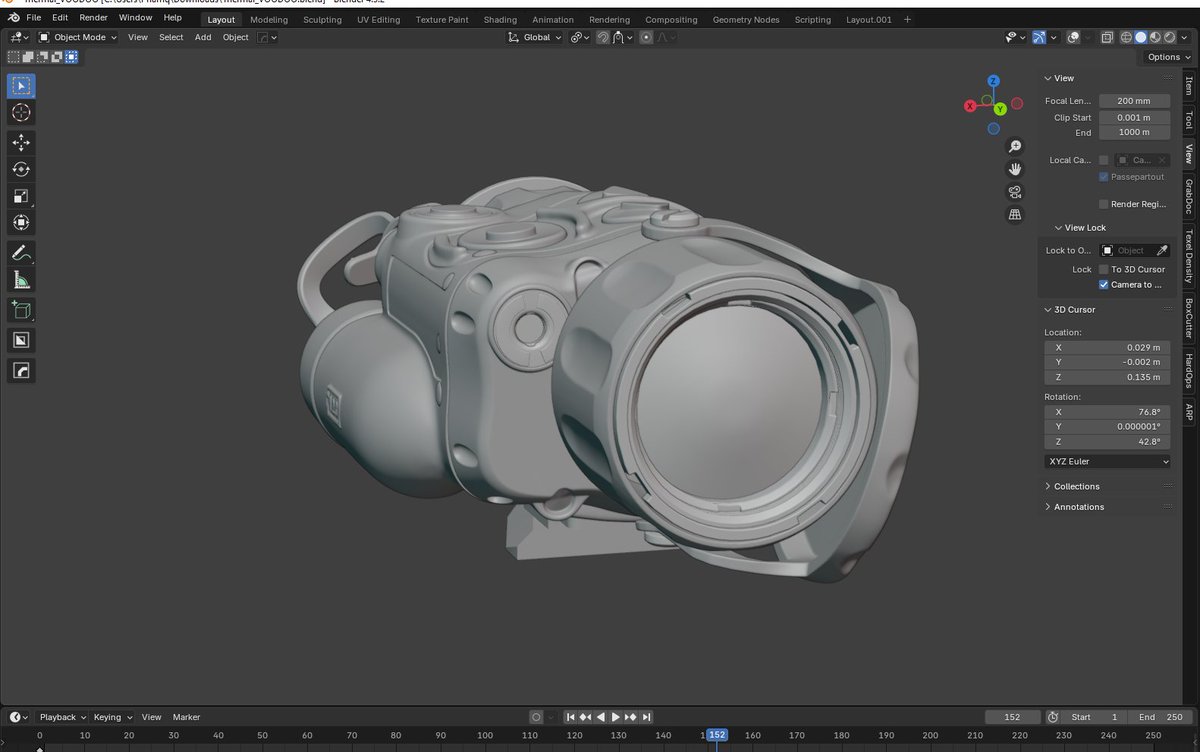Open the XYZ Euler rotation mode dropdown

pyautogui.click(x=1107, y=461)
